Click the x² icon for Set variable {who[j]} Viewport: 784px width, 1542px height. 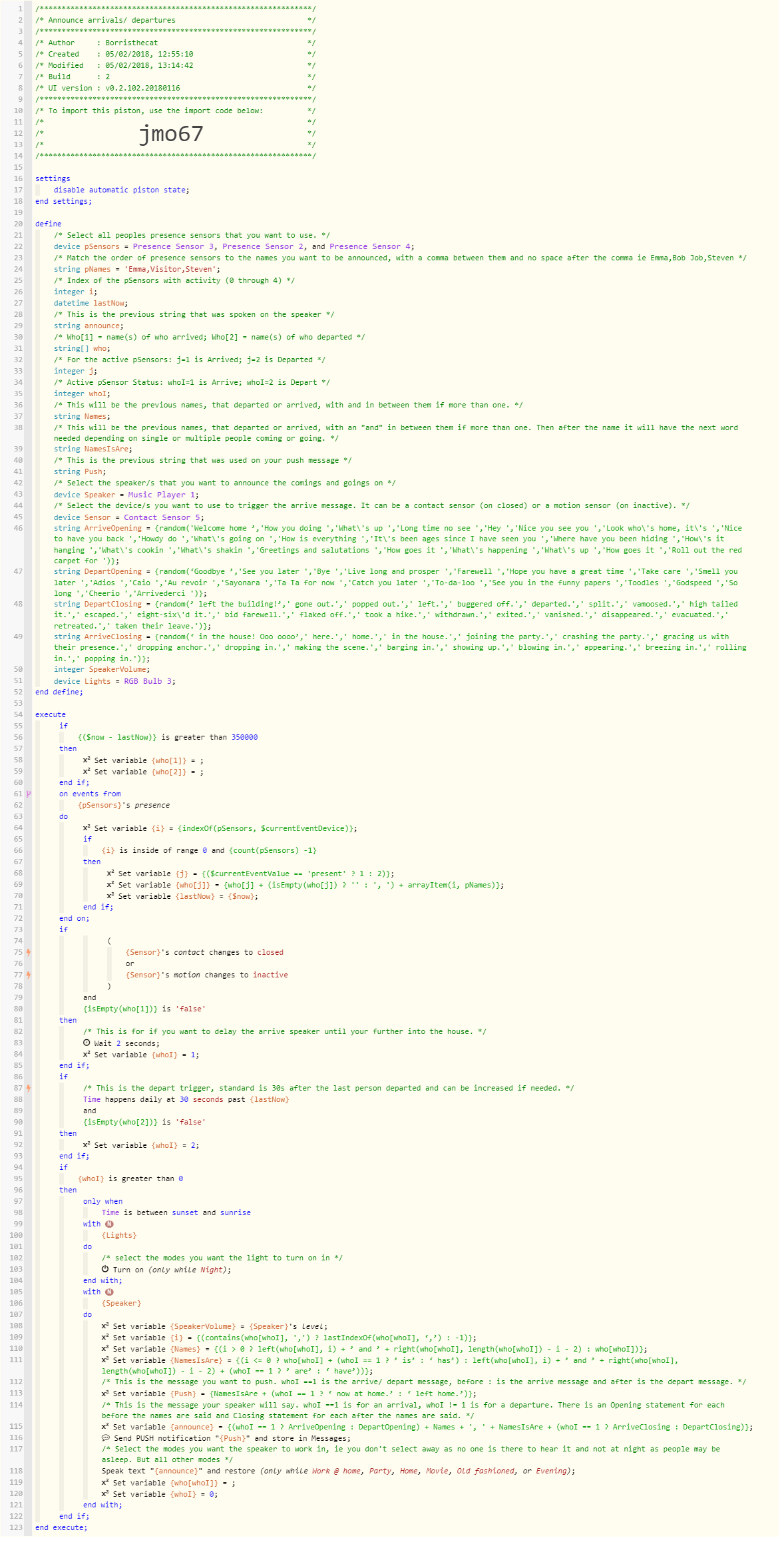tap(110, 884)
